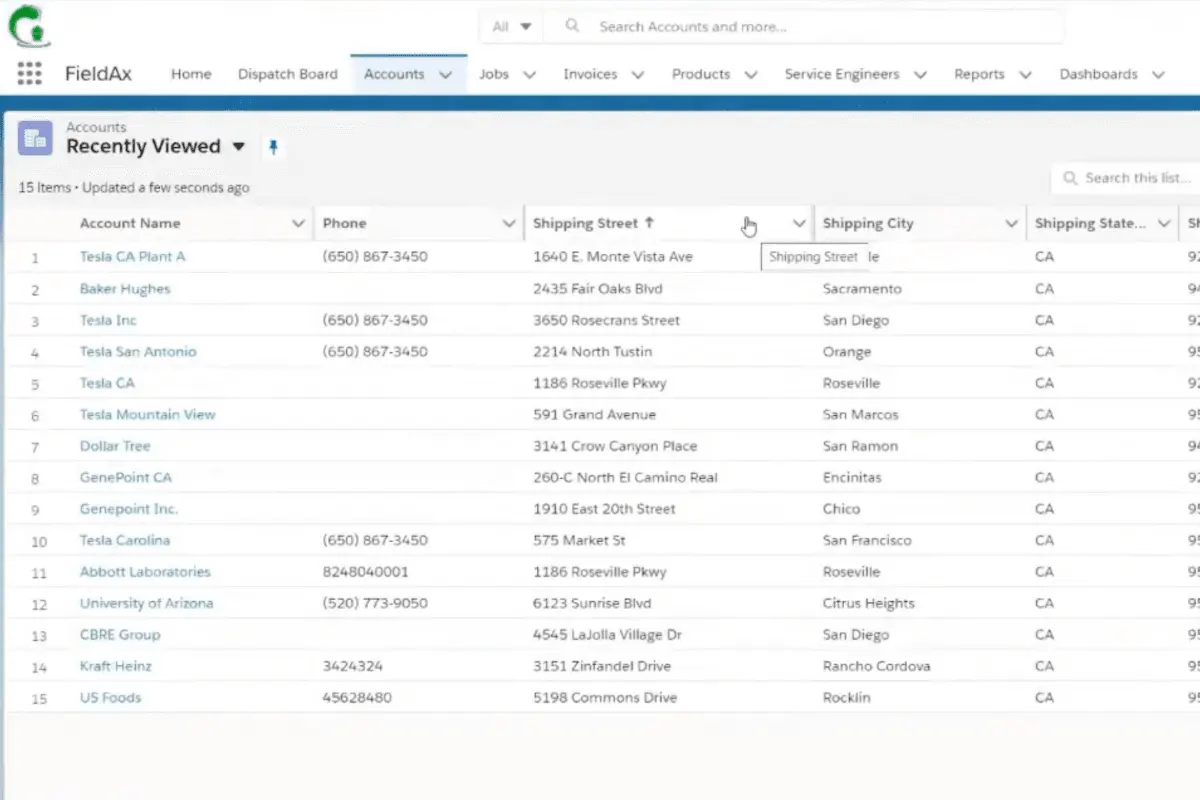Open the Products tab
Screen dimensions: 1200x800
pos(701,74)
